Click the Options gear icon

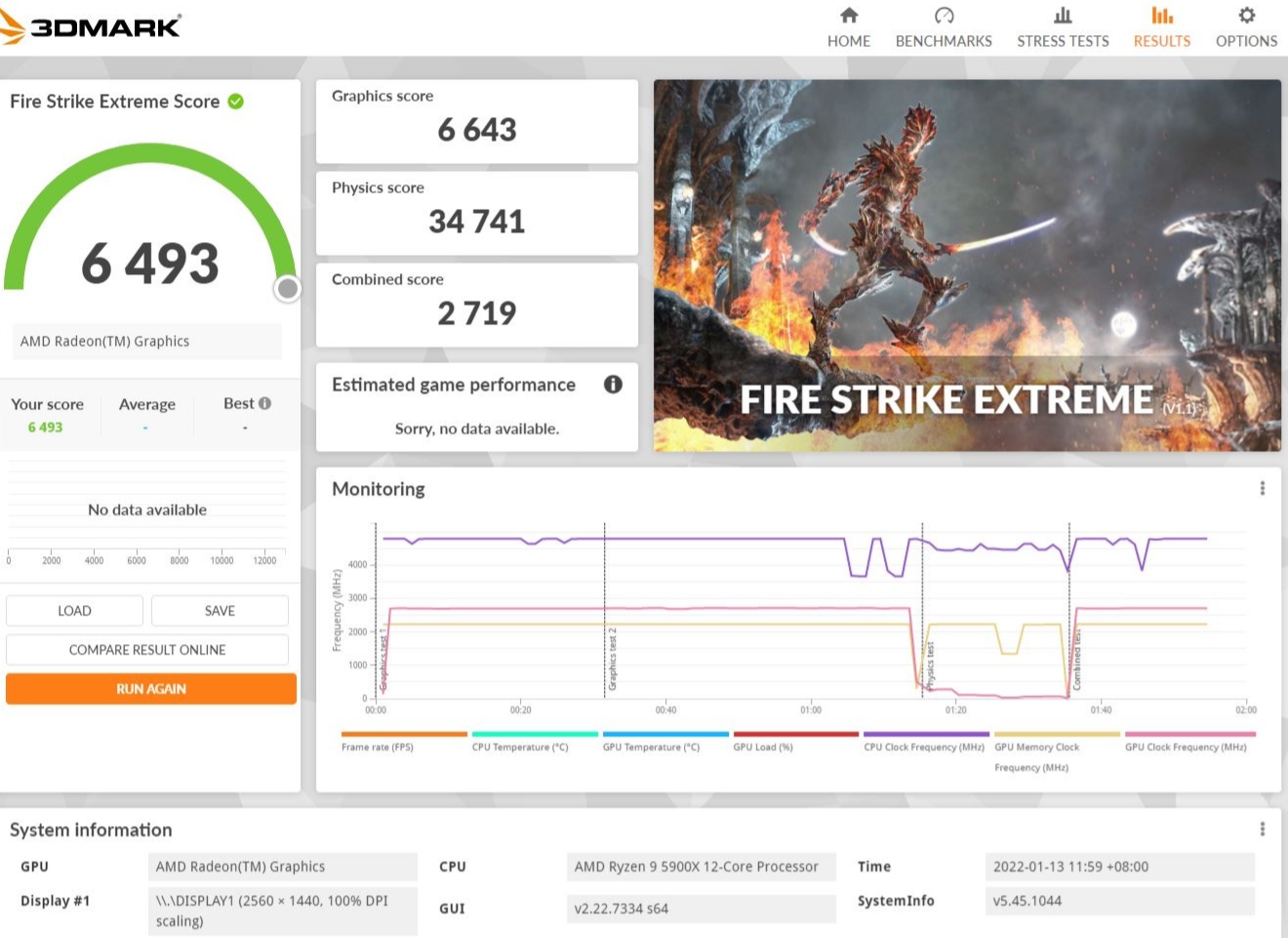(1246, 16)
